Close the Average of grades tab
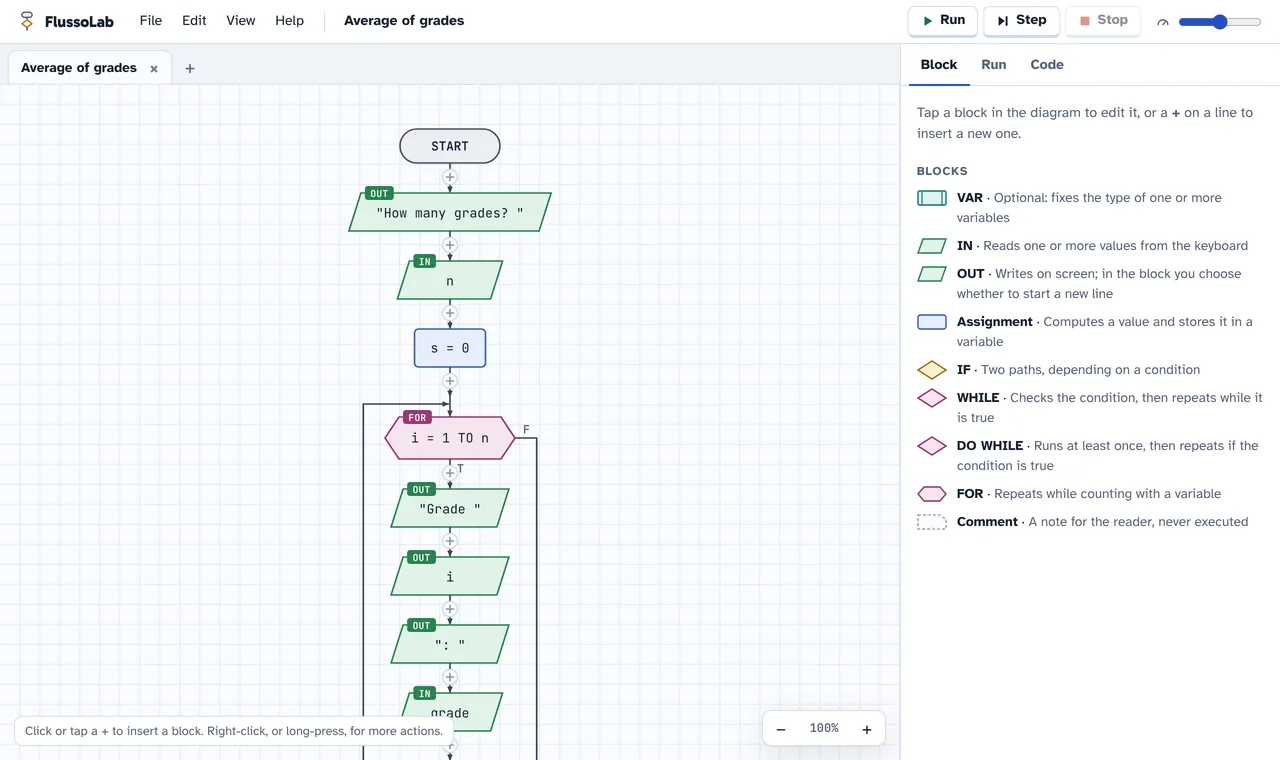This screenshot has height=760, width=1280. [x=154, y=69]
